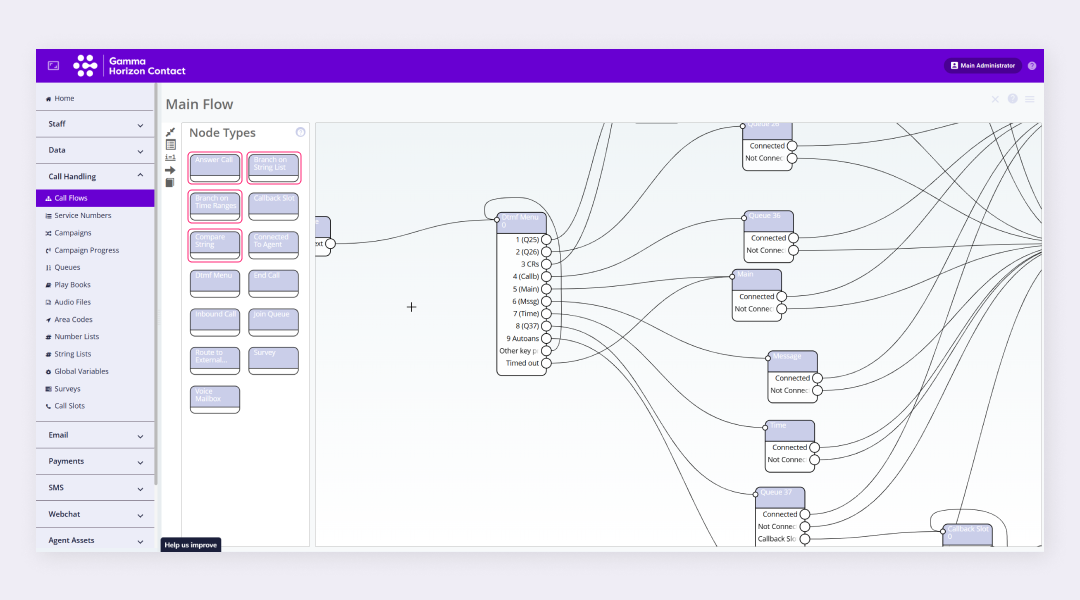Open String Lists in the sidebar
Viewport: 1080px width, 600px height.
click(x=95, y=354)
